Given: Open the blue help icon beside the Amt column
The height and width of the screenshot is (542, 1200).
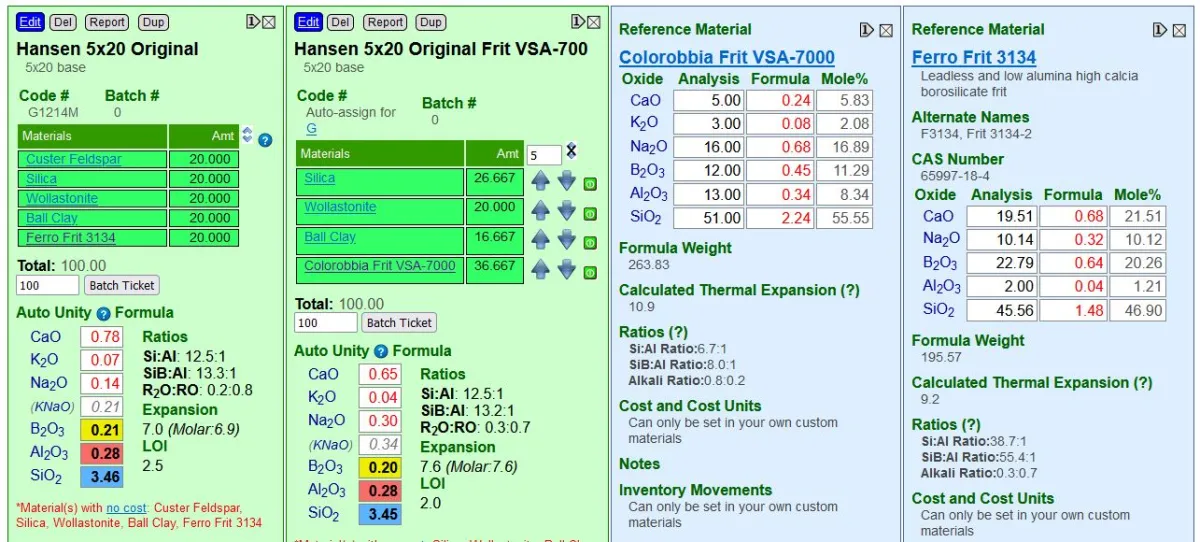Looking at the screenshot, I should click(x=265, y=140).
